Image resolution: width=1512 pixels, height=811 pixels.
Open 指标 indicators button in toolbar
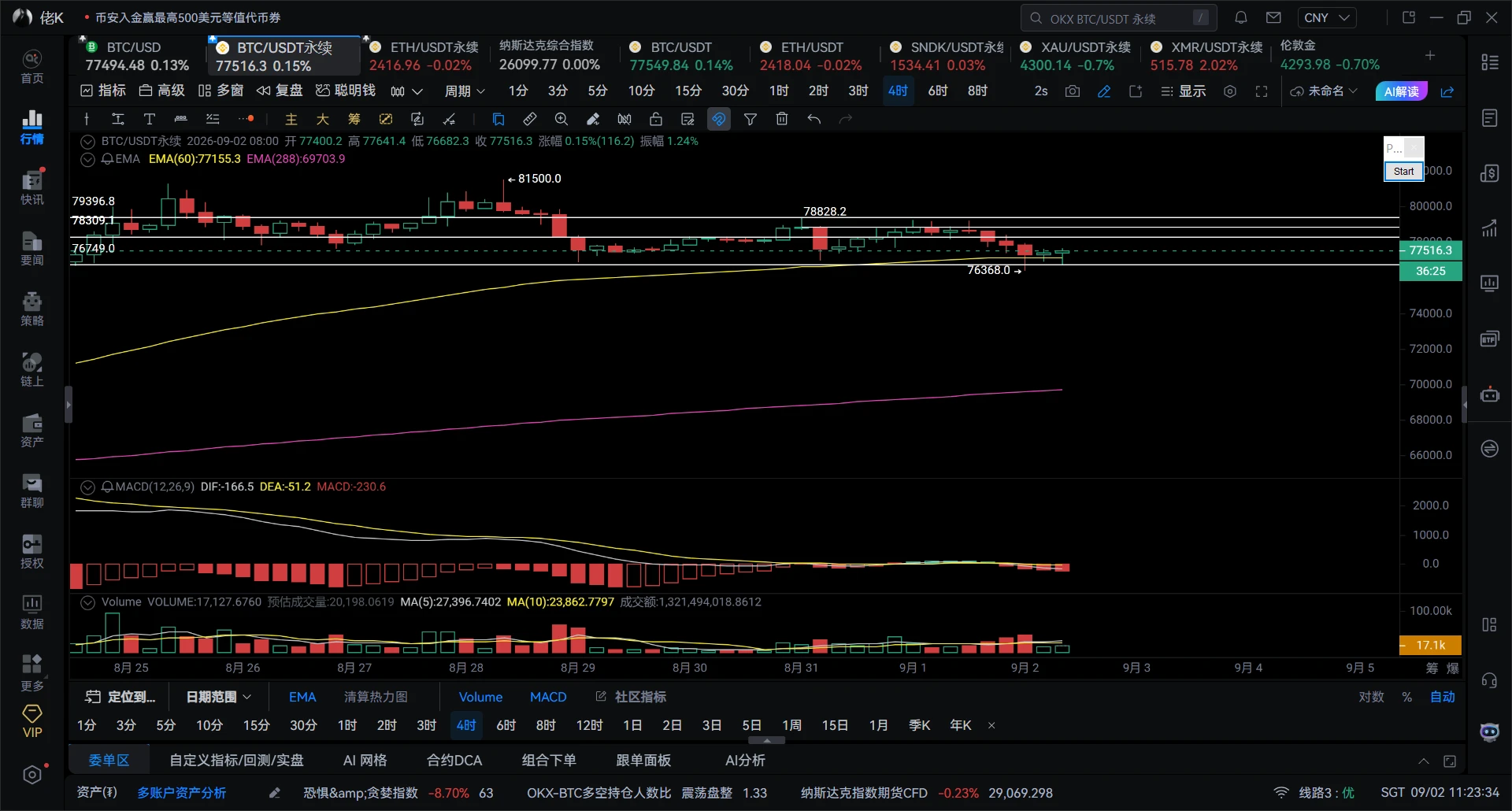tap(103, 91)
